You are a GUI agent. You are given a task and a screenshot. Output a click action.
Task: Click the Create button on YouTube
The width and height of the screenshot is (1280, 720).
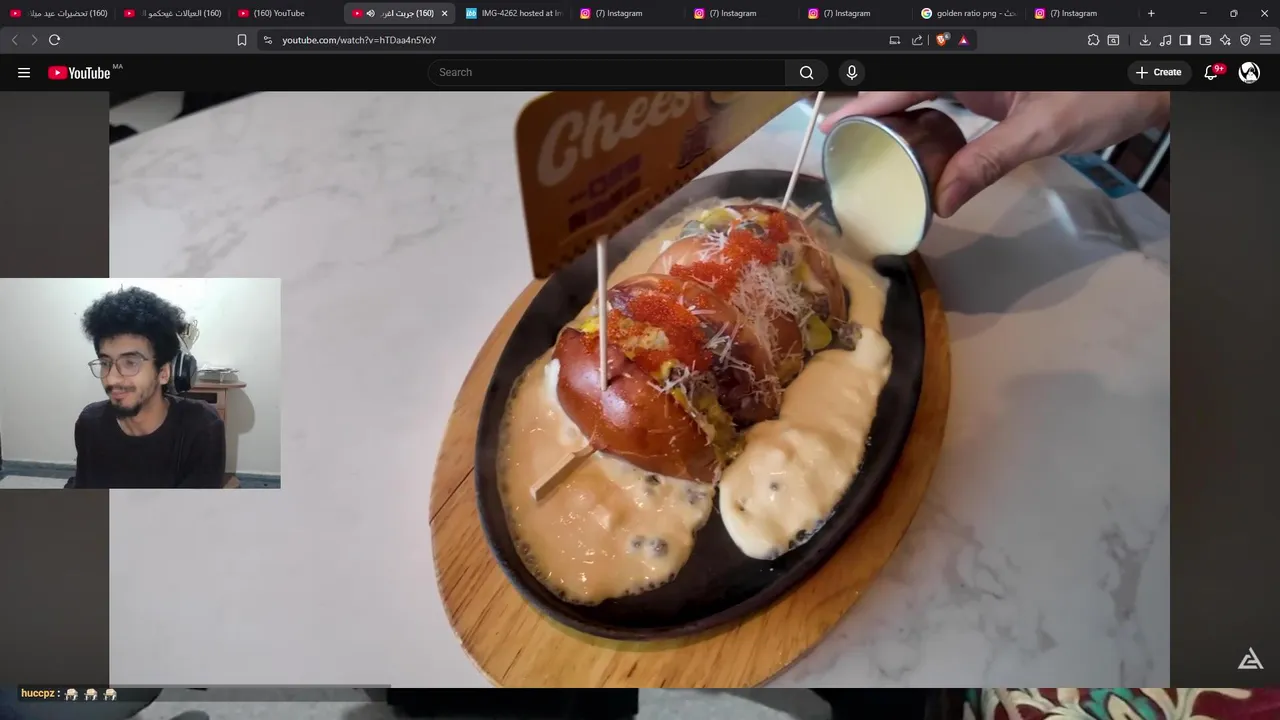[x=1158, y=72]
